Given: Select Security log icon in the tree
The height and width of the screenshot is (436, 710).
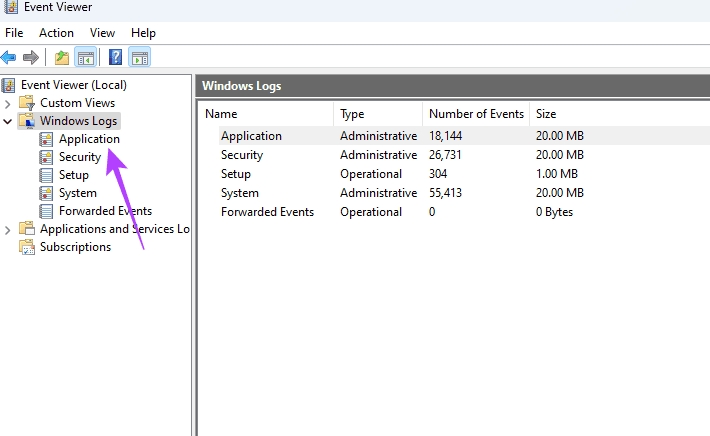Looking at the screenshot, I should coord(47,157).
